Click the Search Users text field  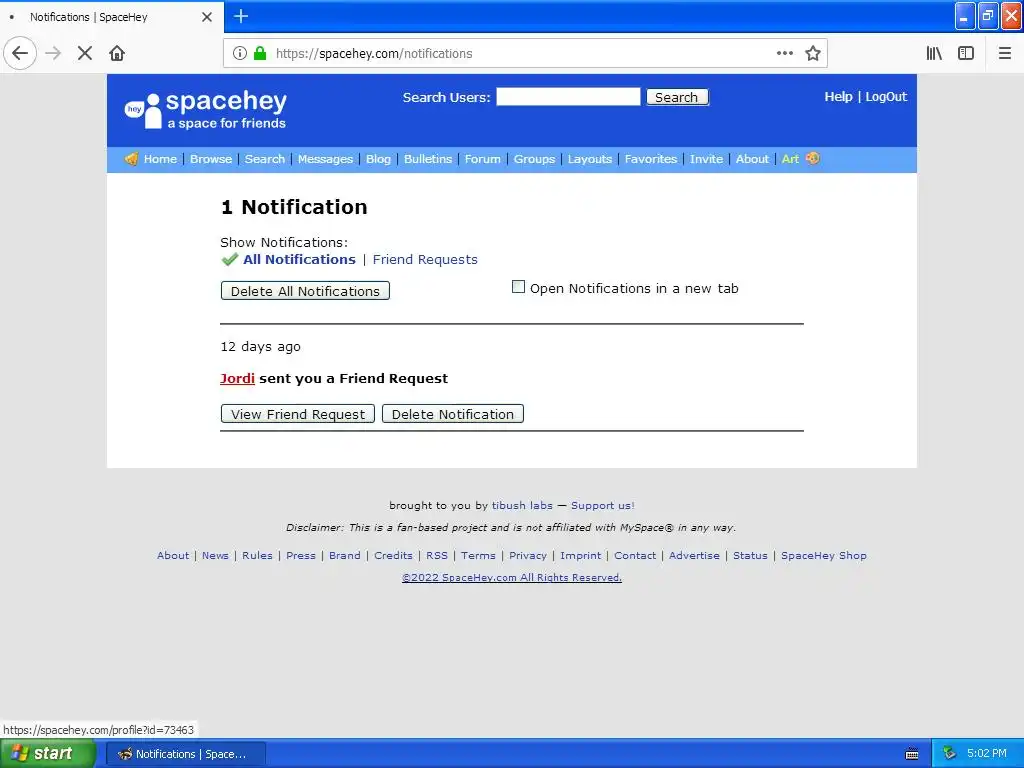click(x=568, y=97)
